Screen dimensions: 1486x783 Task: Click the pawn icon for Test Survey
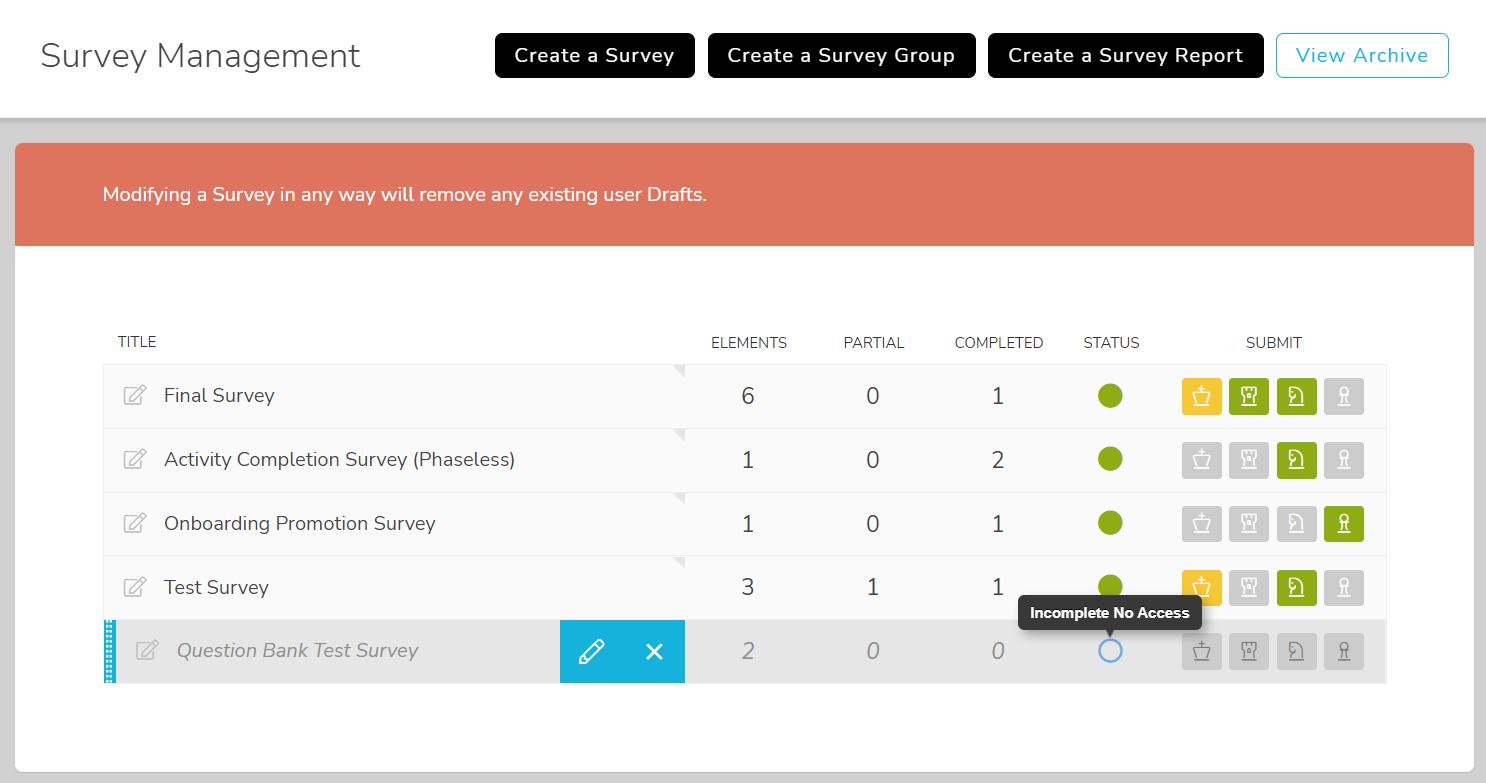tap(1344, 588)
